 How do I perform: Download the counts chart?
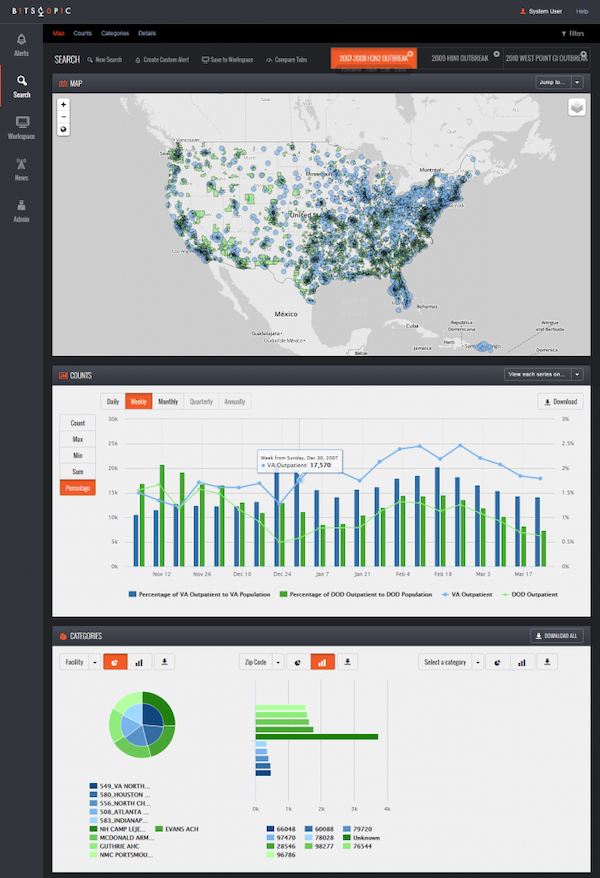[x=560, y=401]
